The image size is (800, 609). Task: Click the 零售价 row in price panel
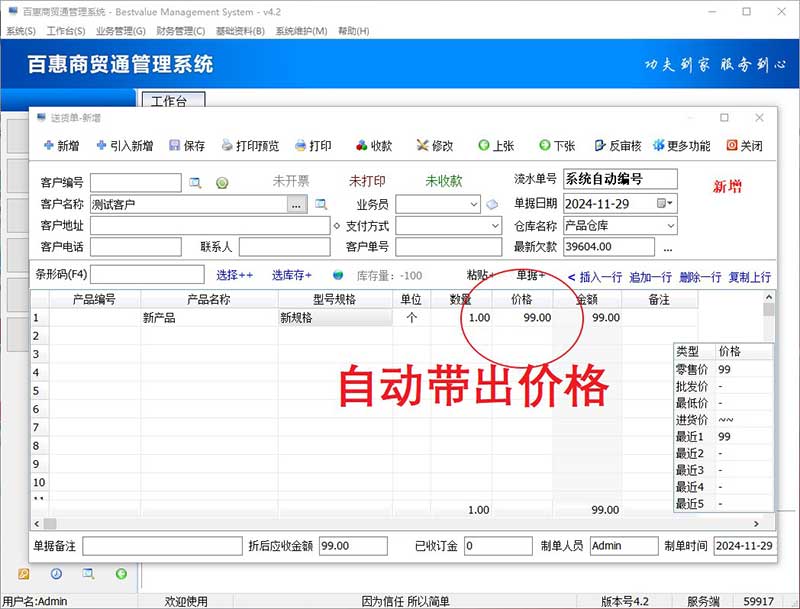(x=723, y=369)
